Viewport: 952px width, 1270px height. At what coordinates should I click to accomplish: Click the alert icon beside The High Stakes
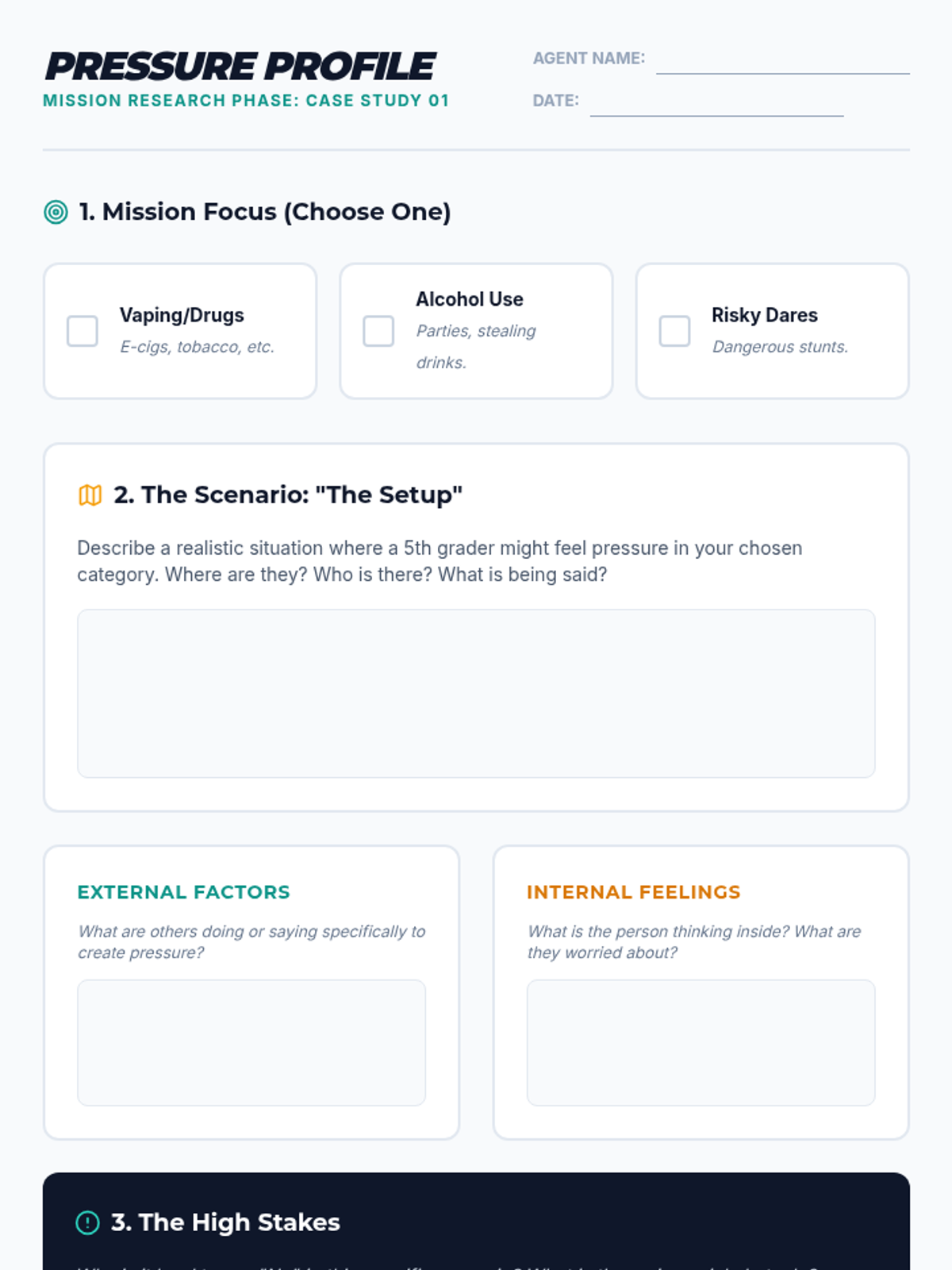tap(87, 1222)
